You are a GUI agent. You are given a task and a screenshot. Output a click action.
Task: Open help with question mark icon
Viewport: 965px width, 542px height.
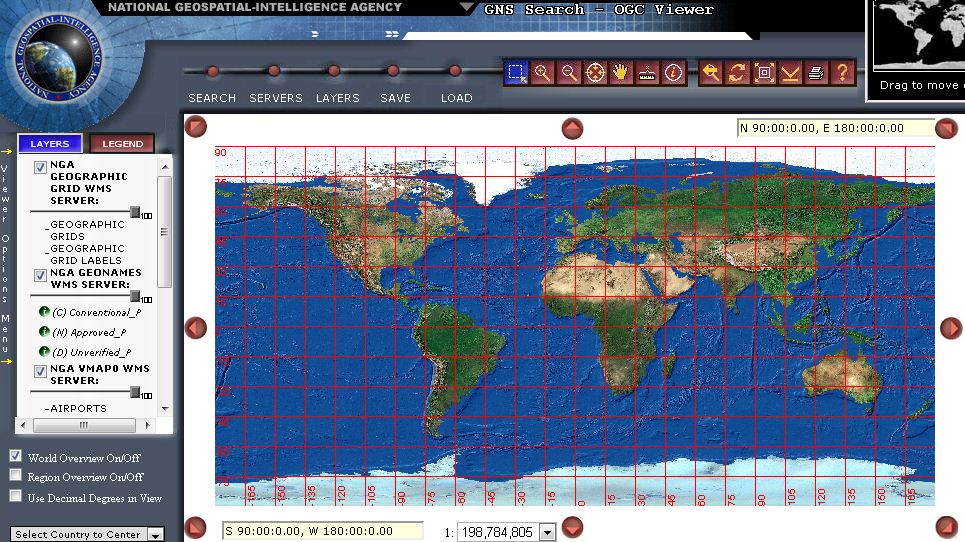(843, 73)
